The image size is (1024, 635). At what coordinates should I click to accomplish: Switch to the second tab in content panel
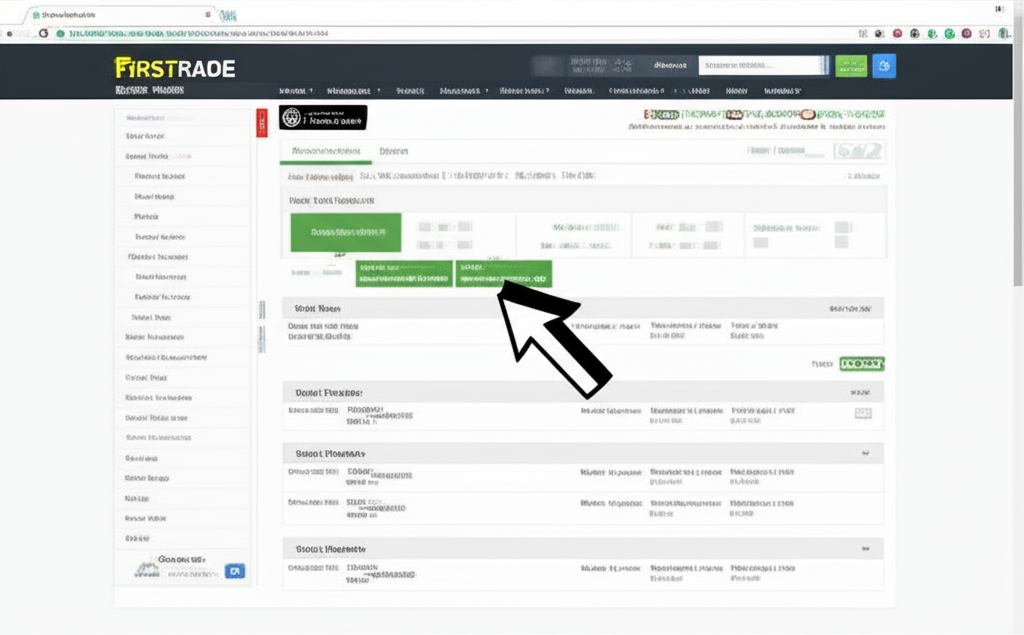(x=393, y=151)
